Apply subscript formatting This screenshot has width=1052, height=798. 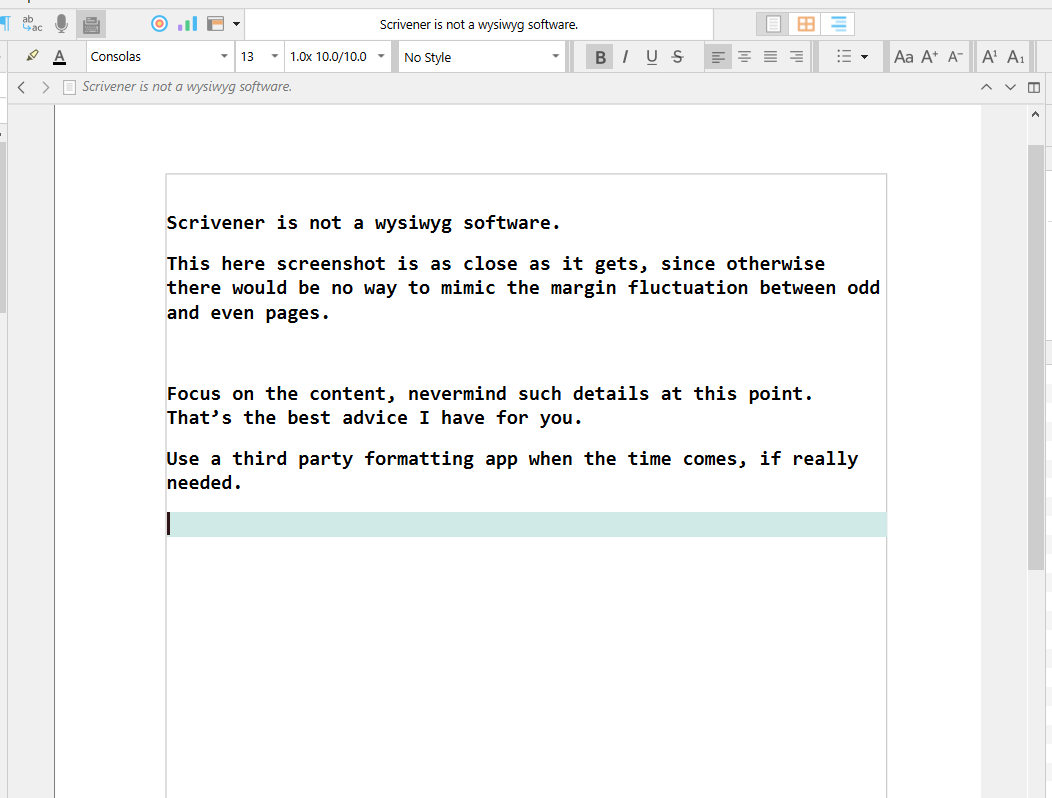[1016, 57]
